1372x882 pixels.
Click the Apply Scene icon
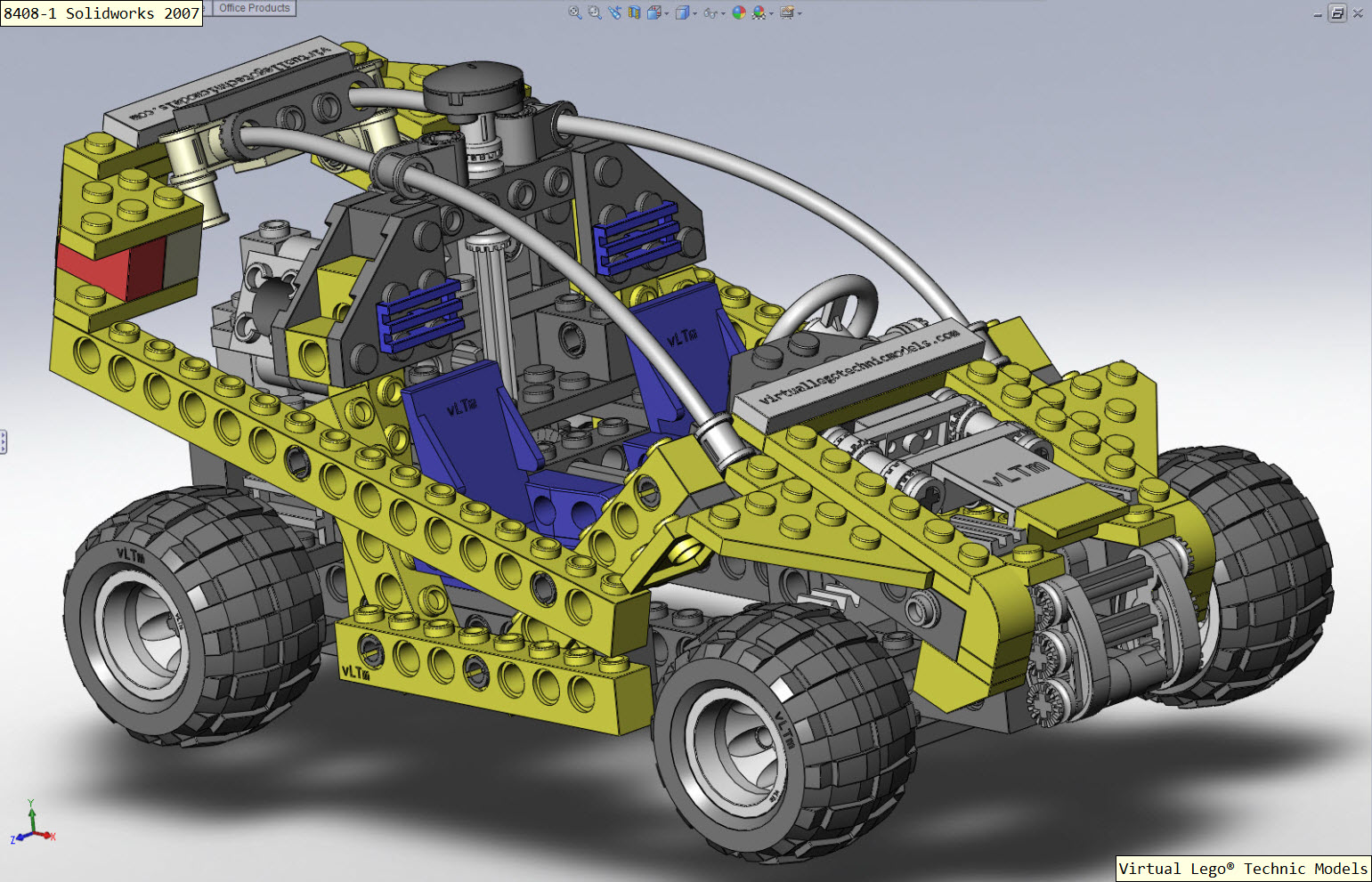pyautogui.click(x=759, y=12)
